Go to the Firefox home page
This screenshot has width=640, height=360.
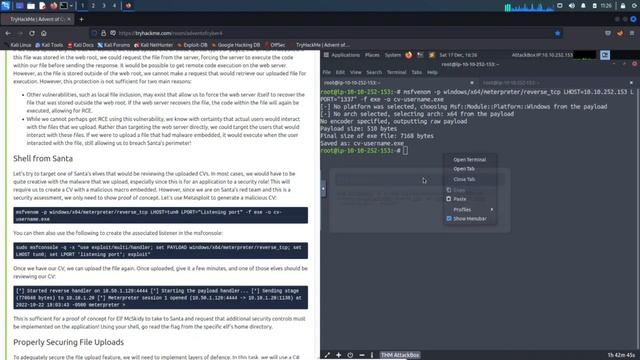point(44,33)
